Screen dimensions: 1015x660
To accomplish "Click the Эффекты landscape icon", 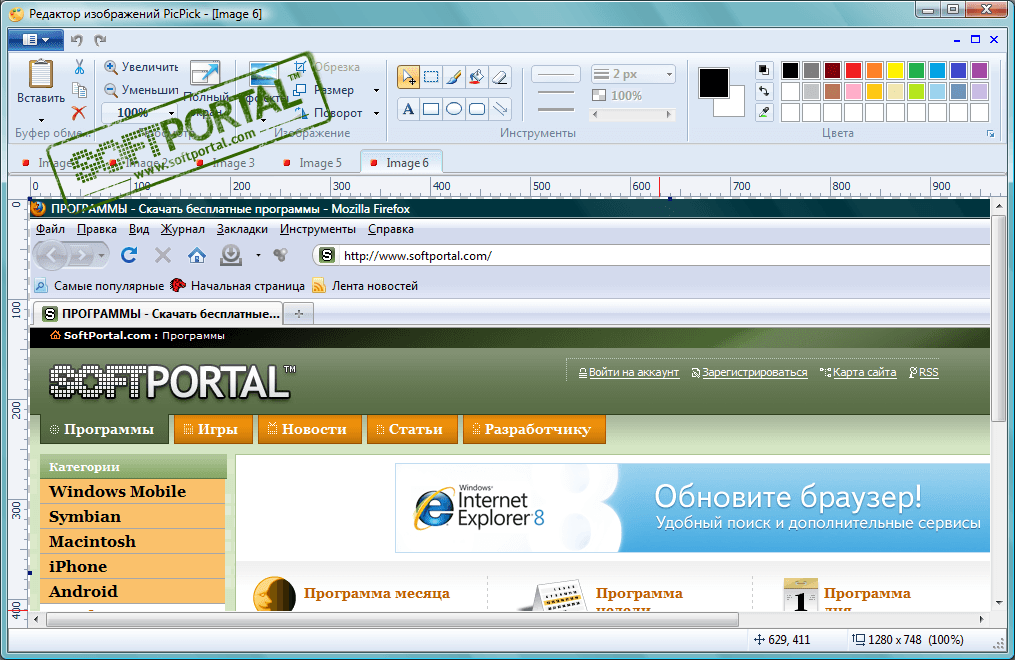I will click(x=264, y=74).
